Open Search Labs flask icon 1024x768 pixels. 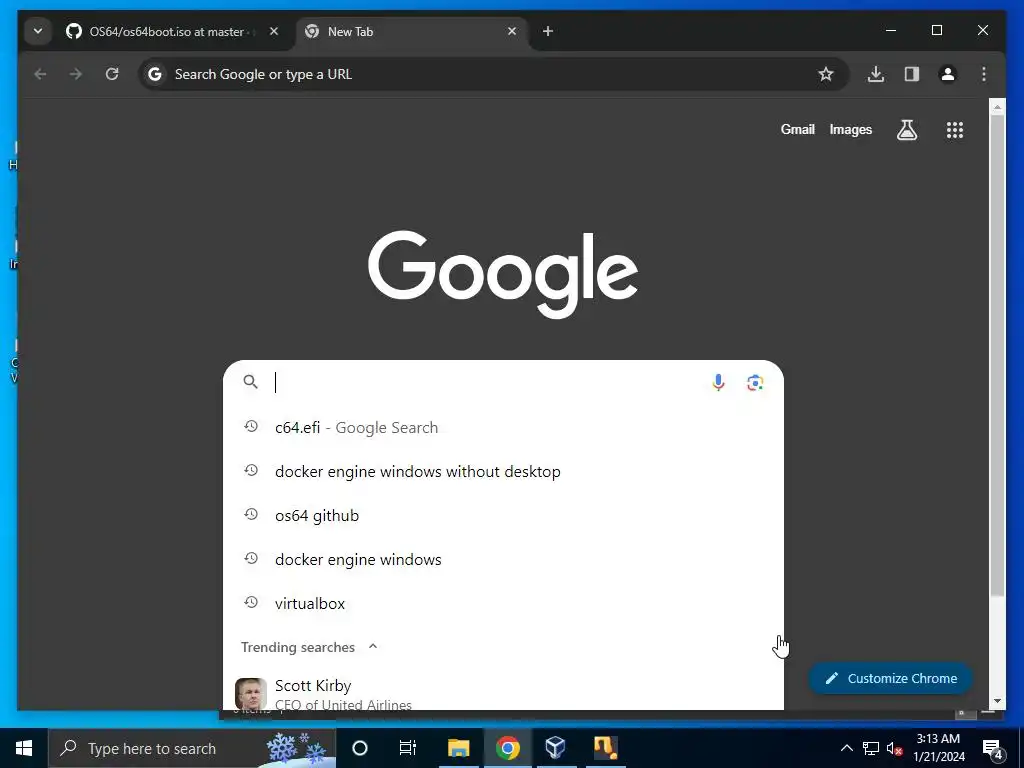906,130
